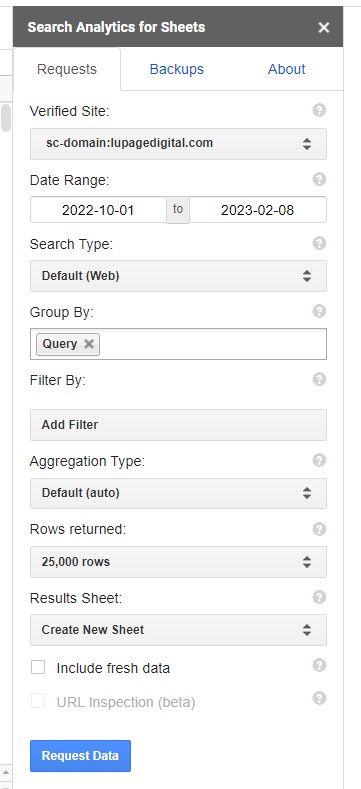Open Aggregation Type help icon
Screen dimensions: 361x789
tap(319, 460)
